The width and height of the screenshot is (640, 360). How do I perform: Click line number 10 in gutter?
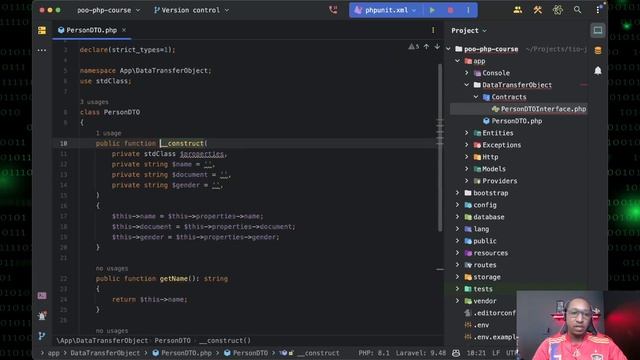(64, 143)
